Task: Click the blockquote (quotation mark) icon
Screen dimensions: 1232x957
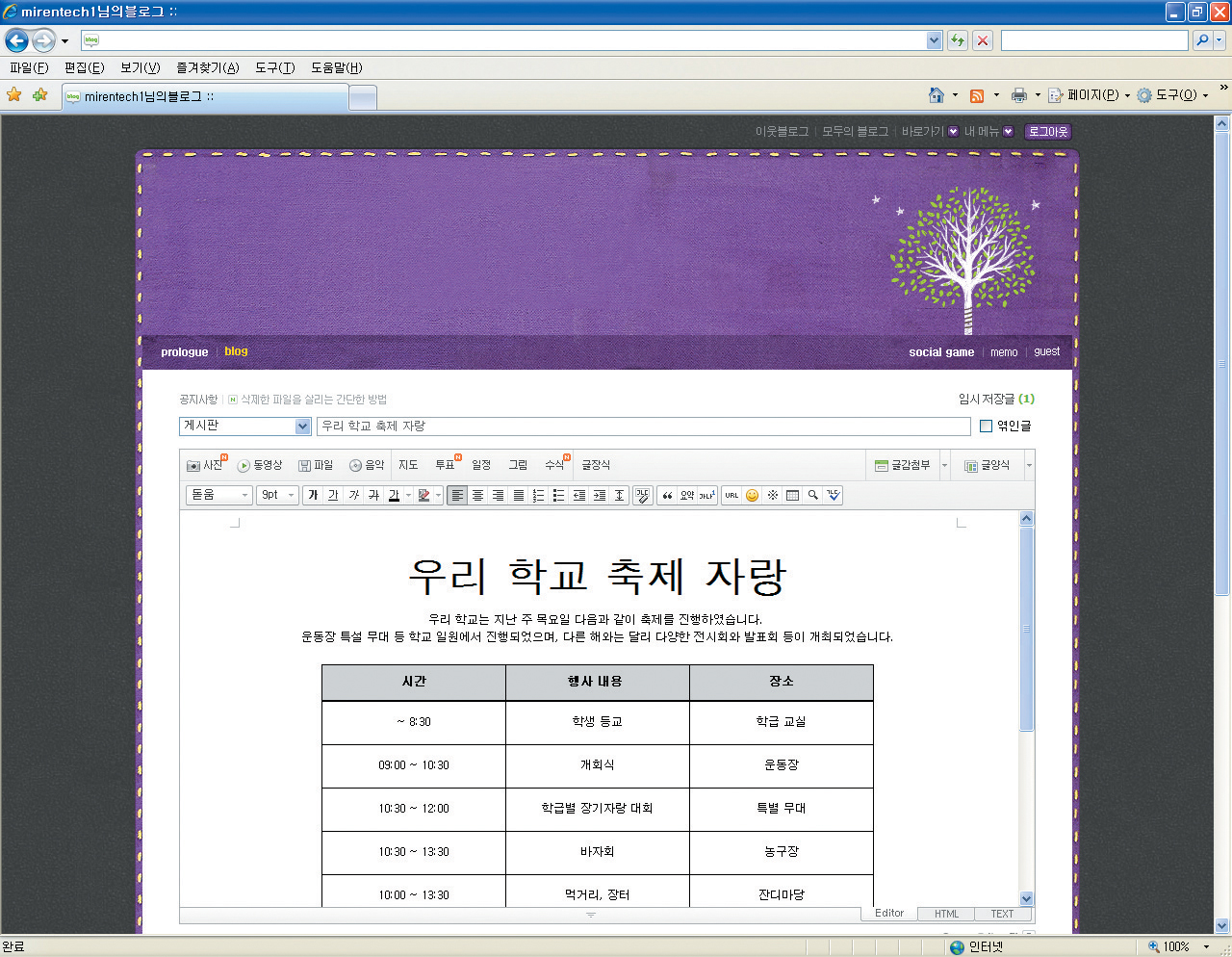Action: coord(667,495)
